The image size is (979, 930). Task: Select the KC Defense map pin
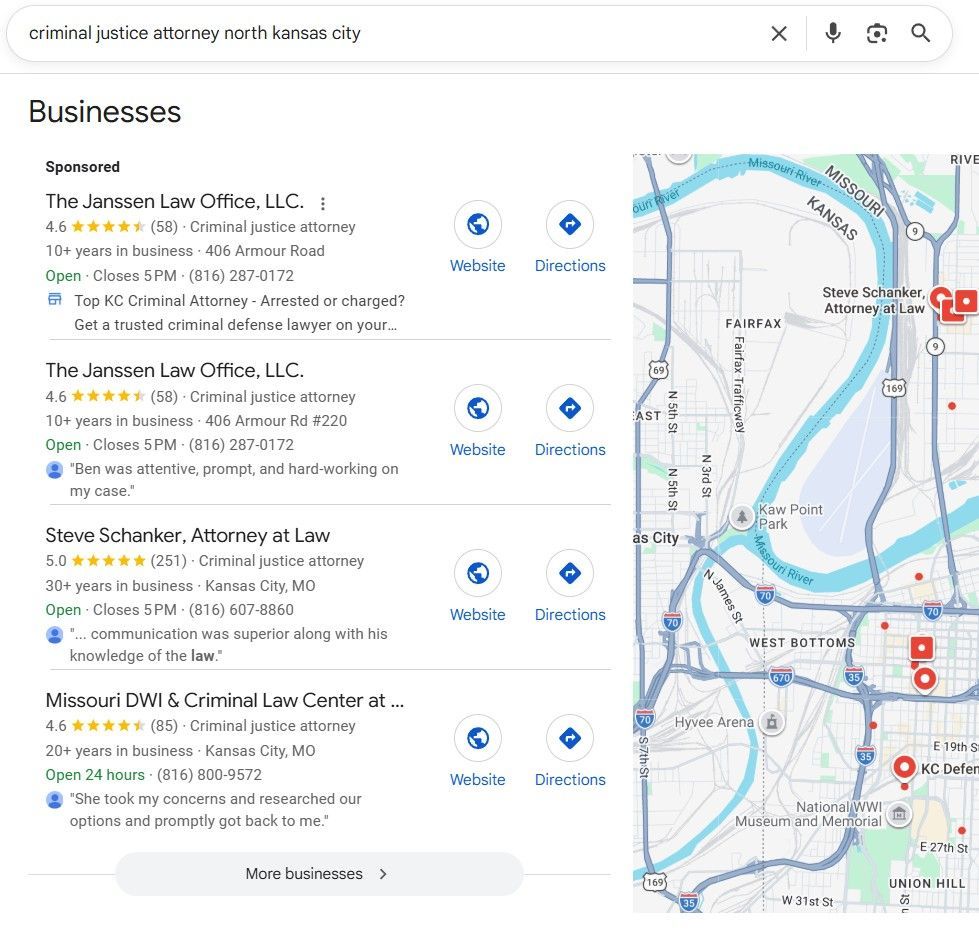[x=904, y=767]
